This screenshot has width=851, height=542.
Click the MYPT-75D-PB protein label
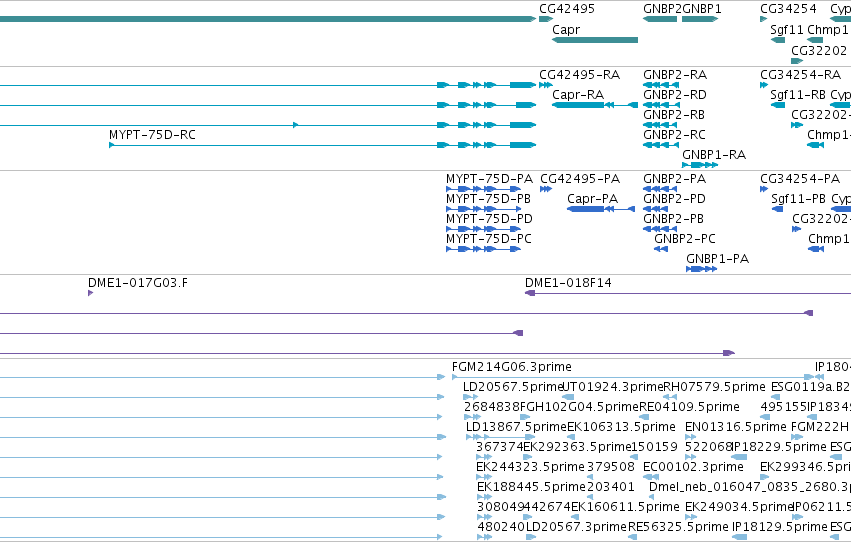tap(488, 199)
